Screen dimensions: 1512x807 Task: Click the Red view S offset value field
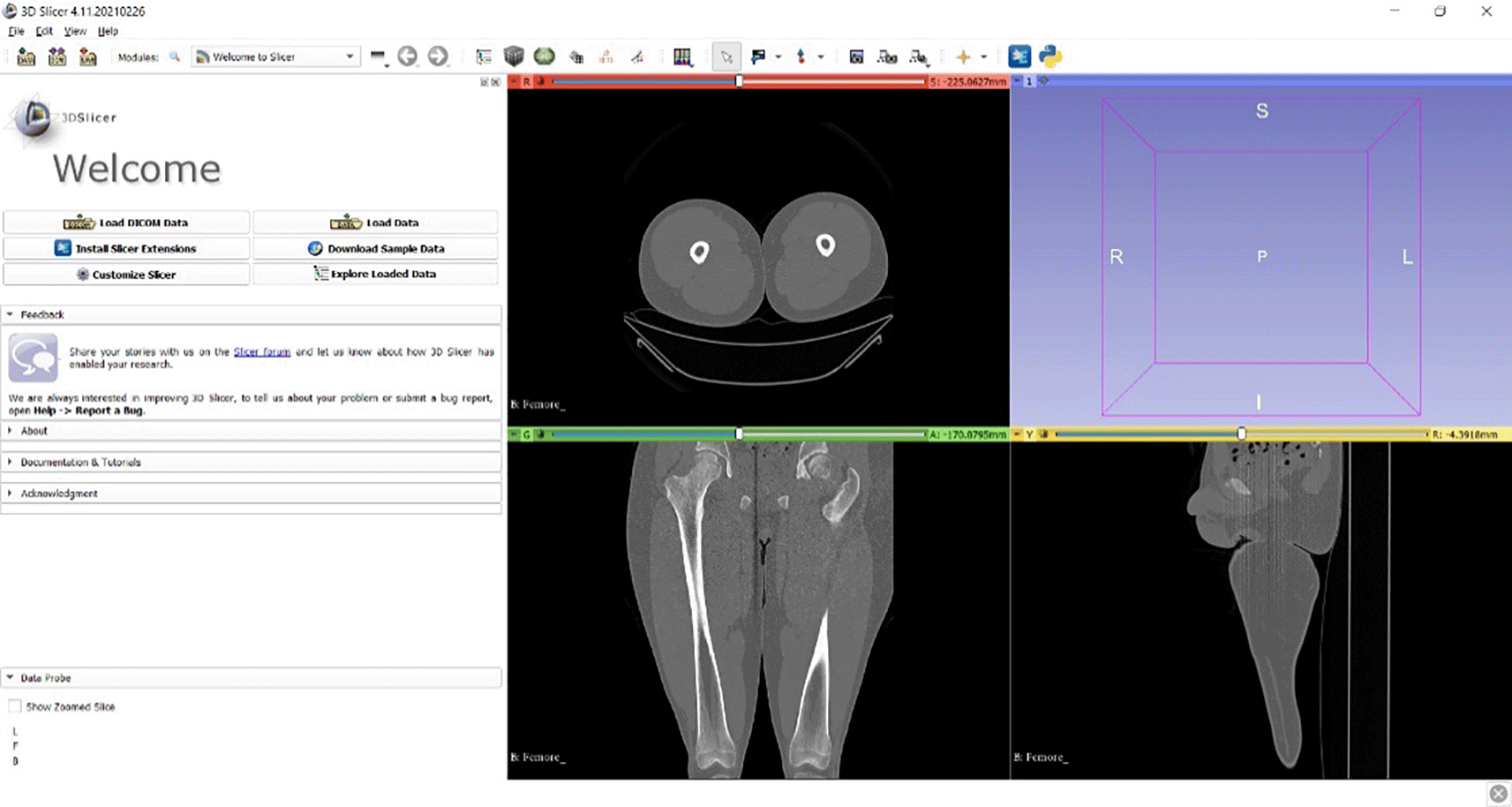click(x=967, y=81)
